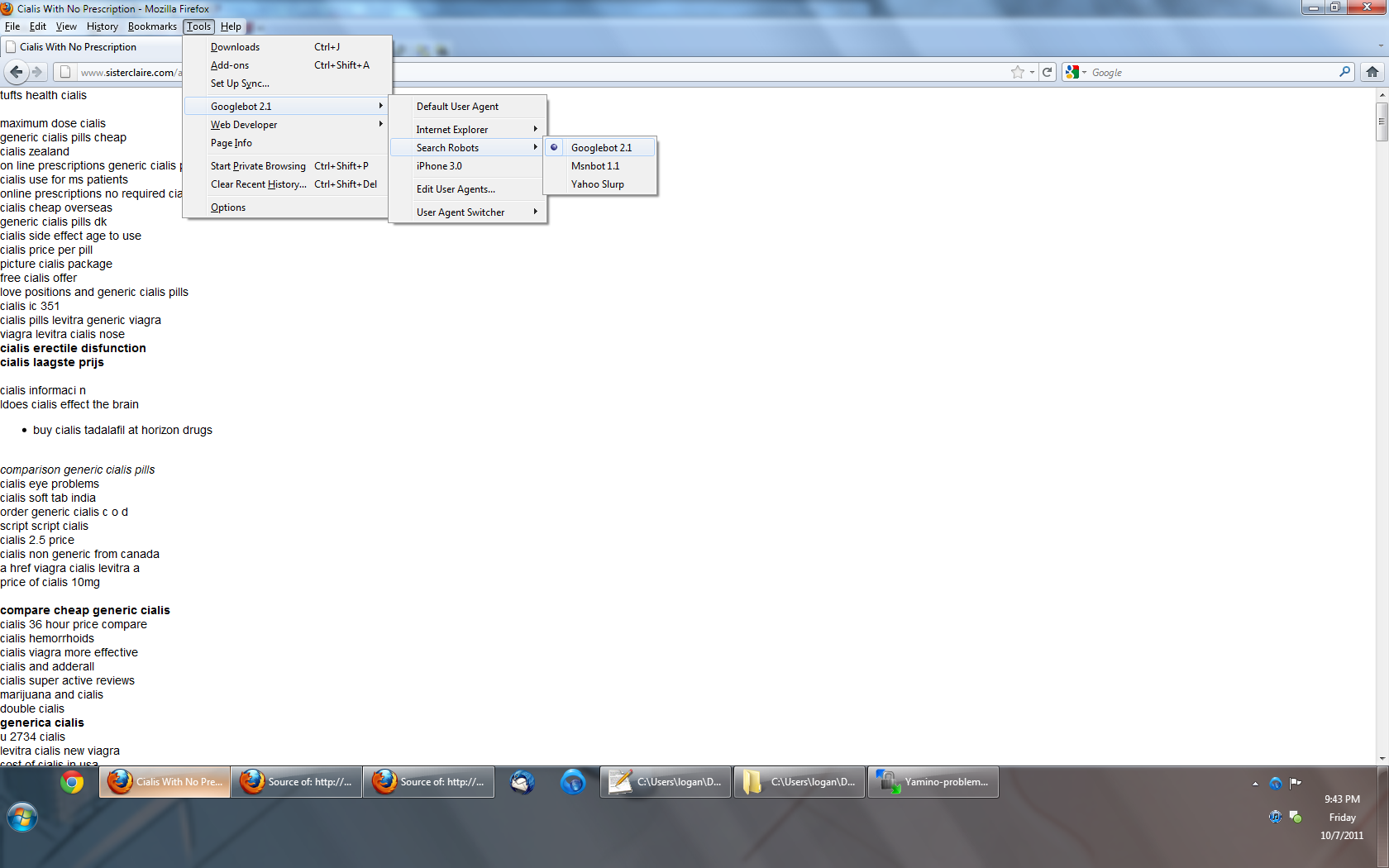Viewport: 1389px width, 868px height.
Task: Choose Msnbot 1.1 user agent
Action: click(595, 166)
